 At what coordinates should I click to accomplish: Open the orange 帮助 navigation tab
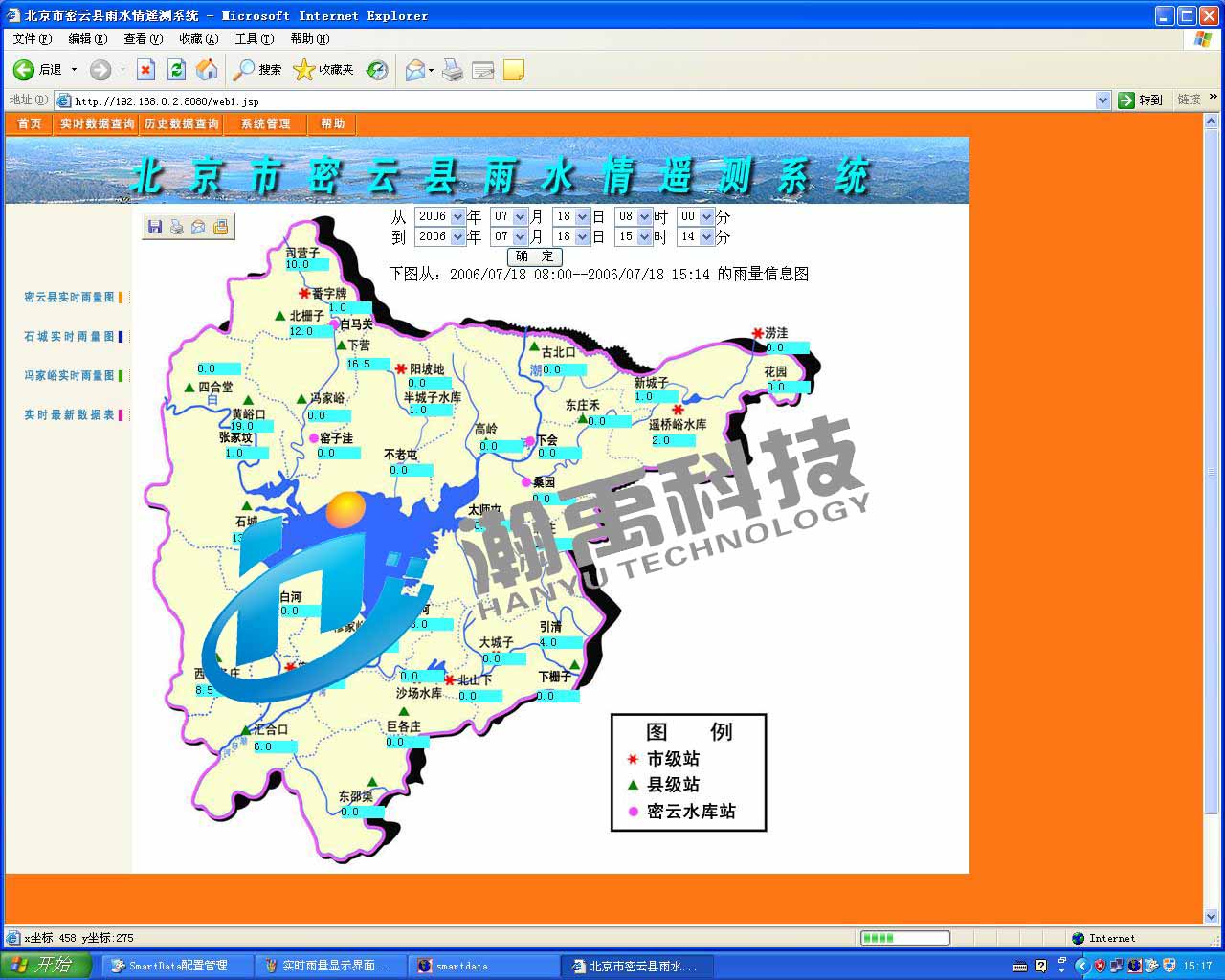pos(333,123)
